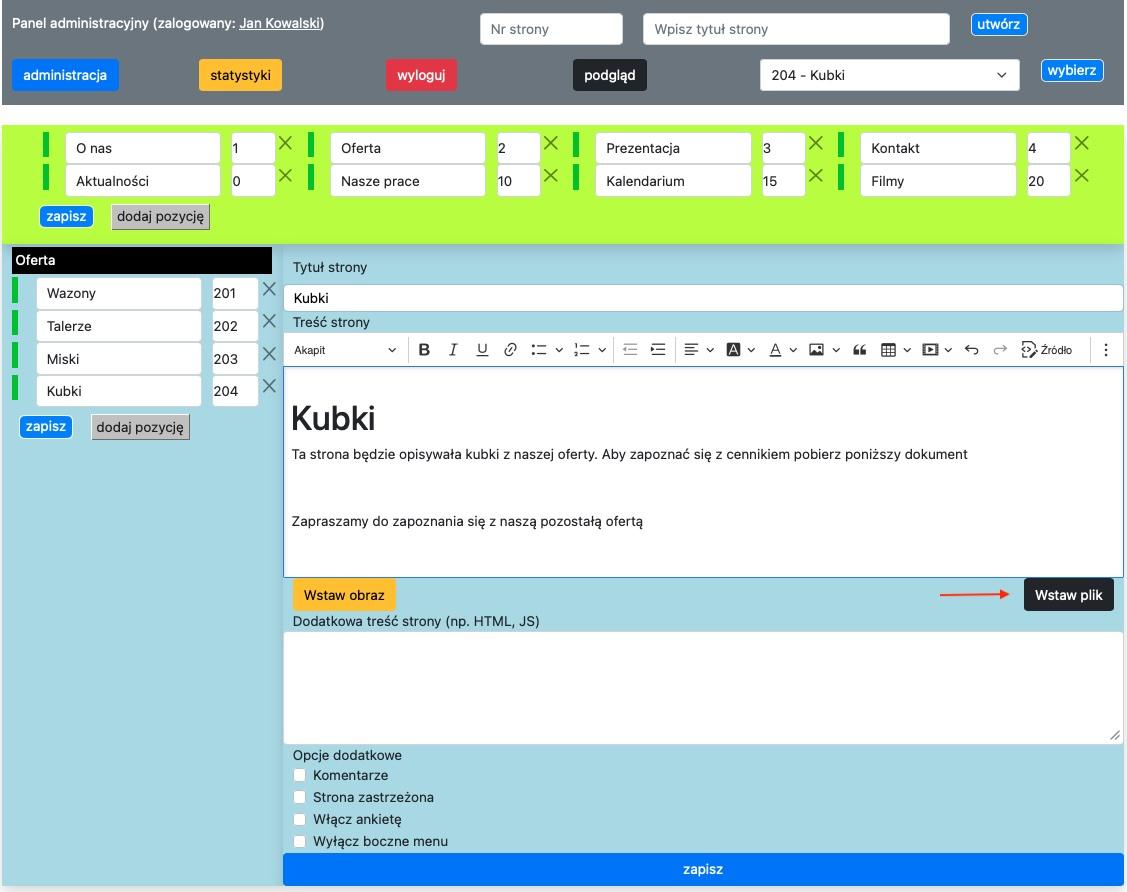Remove the Kontakt menu entry
Image resolution: width=1127 pixels, height=892 pixels.
click(1081, 143)
